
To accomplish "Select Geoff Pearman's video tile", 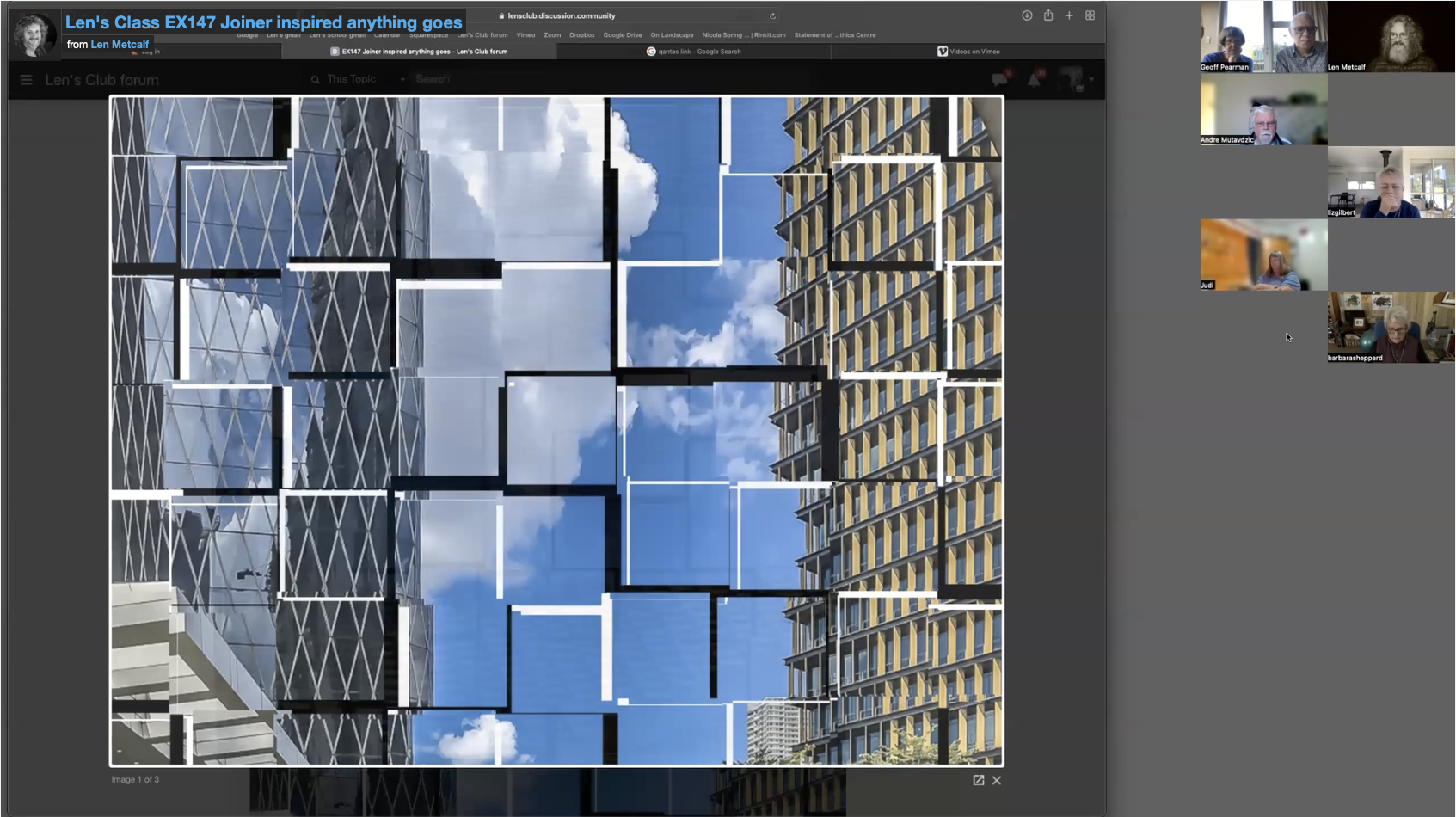I will click(1263, 36).
